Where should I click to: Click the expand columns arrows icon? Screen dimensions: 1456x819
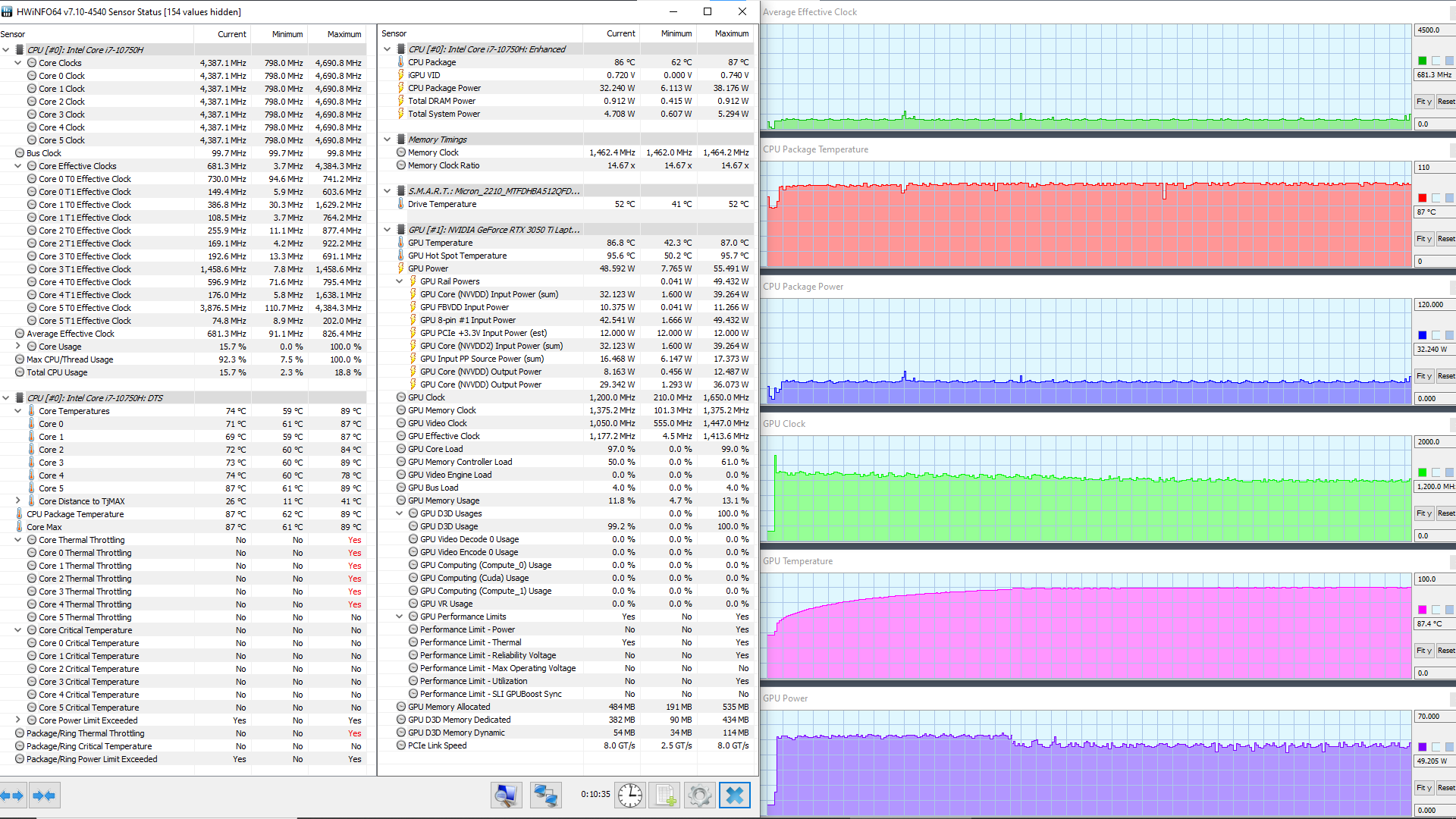point(12,795)
